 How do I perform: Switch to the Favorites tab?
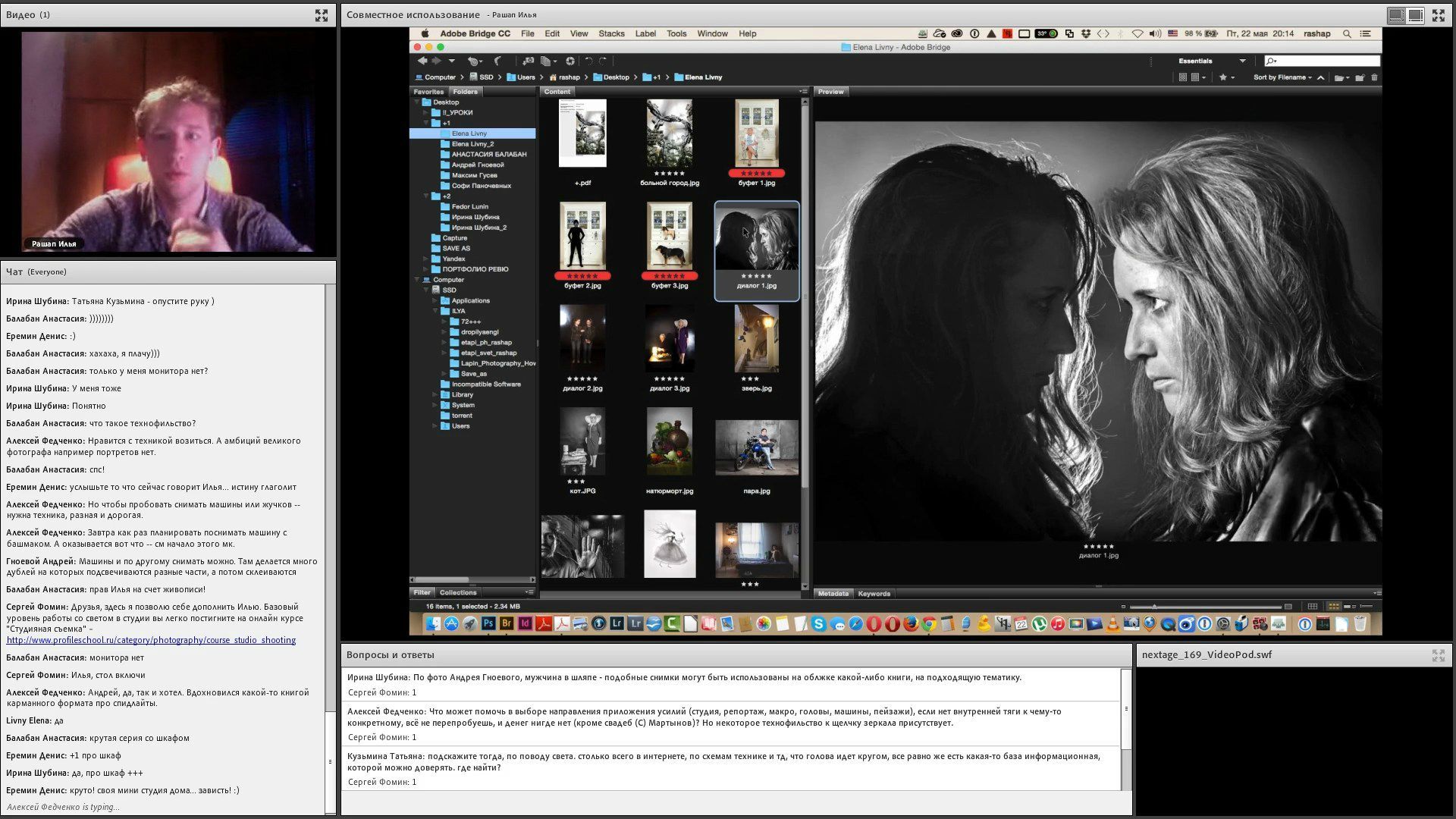click(x=428, y=92)
